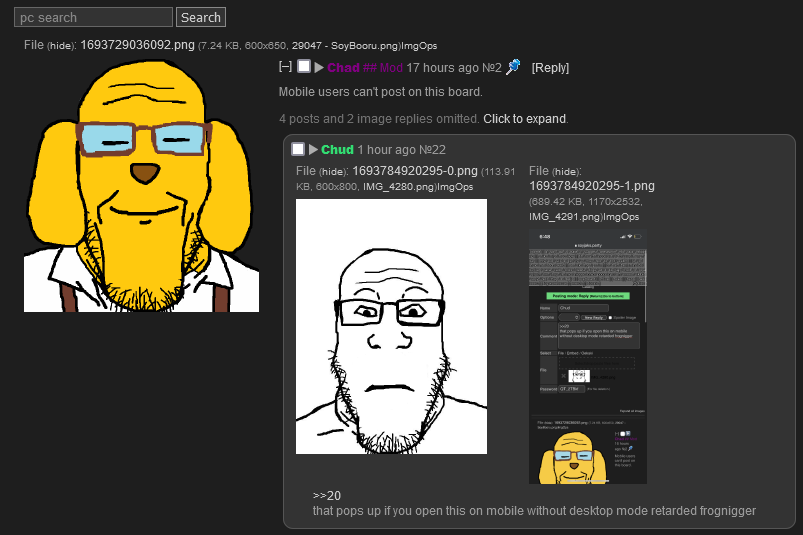The height and width of the screenshot is (535, 803).
Task: Click the Search button
Action: [201, 17]
